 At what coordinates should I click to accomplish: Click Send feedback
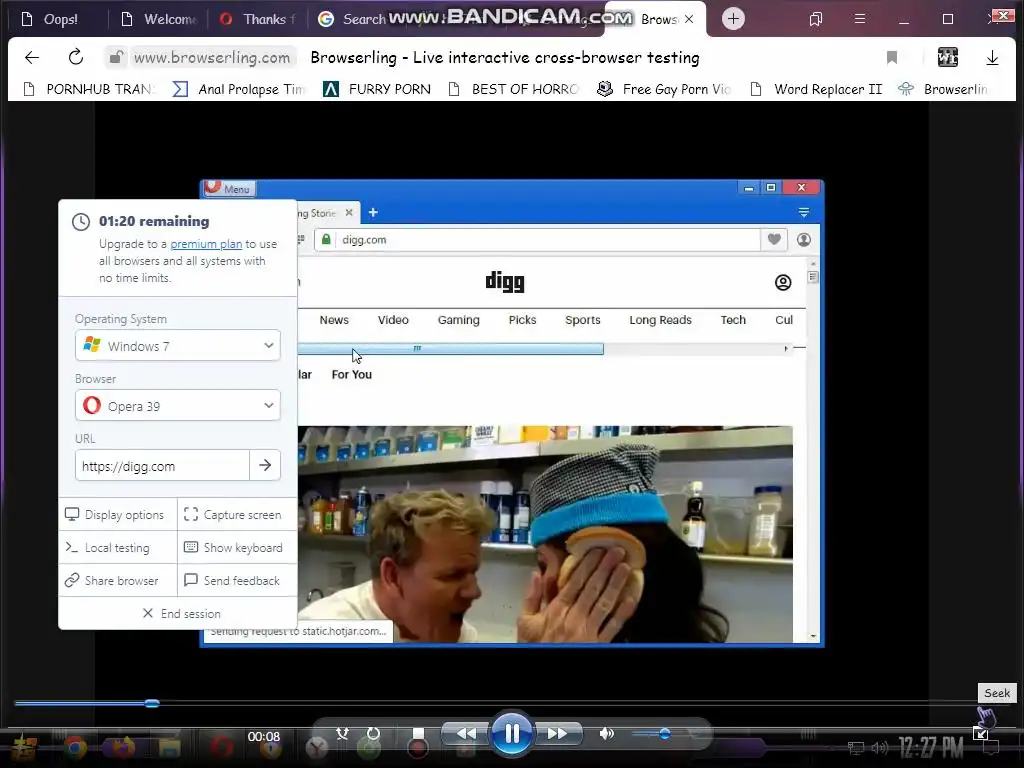point(238,581)
